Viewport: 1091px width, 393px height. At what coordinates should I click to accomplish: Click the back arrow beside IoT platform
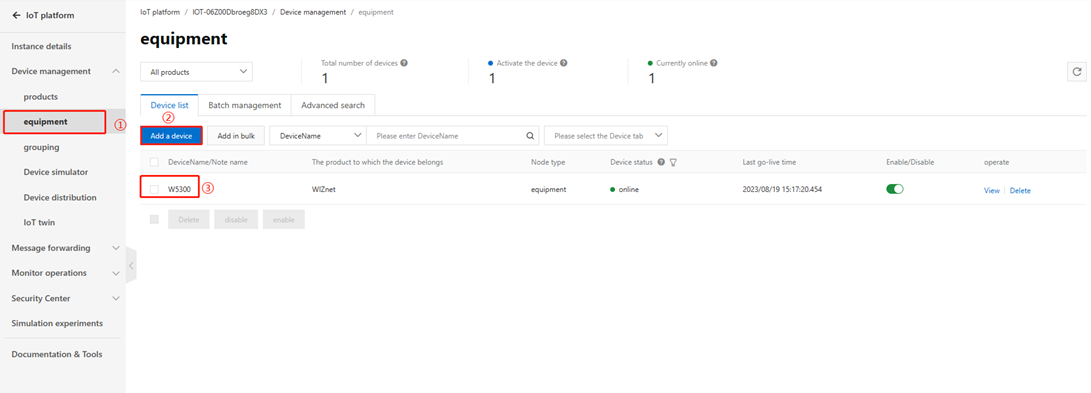click(17, 15)
